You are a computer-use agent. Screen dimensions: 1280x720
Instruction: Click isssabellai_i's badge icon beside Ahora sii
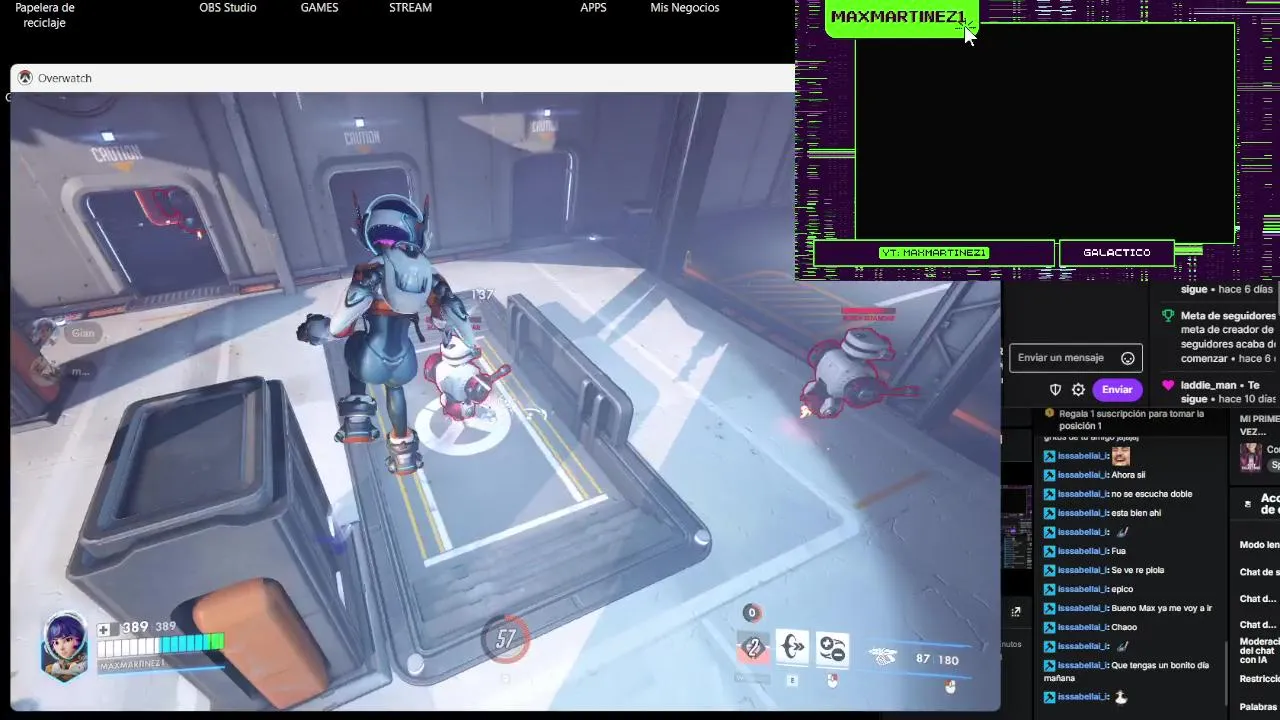(1049, 475)
